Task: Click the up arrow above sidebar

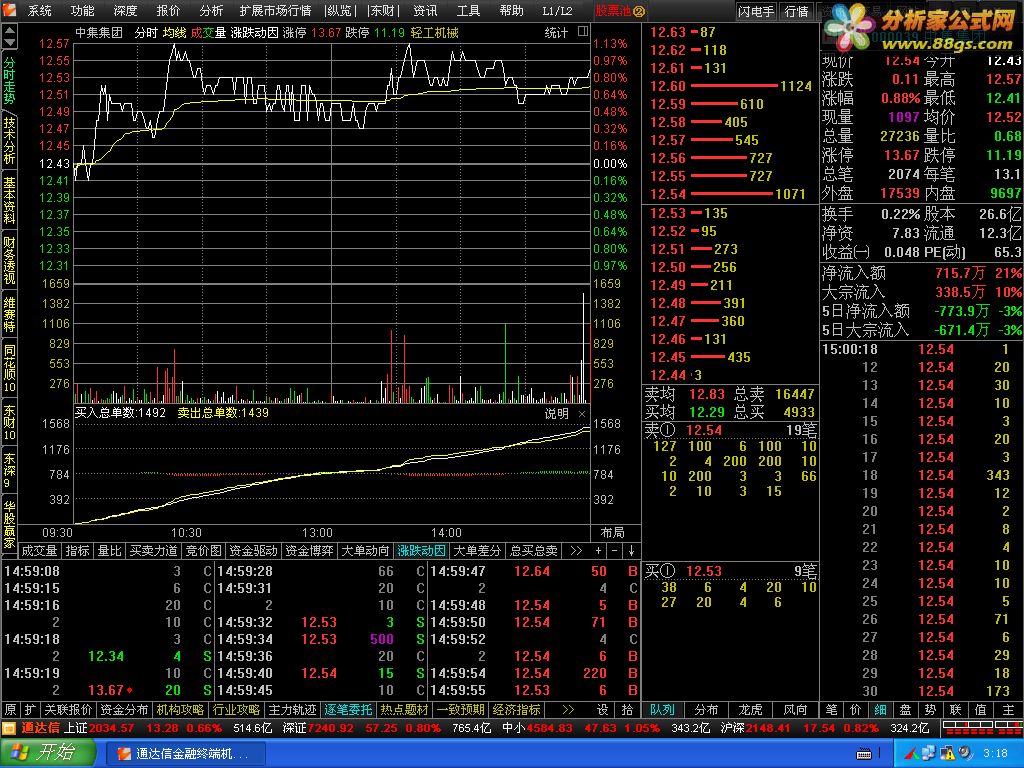Action: 10,32
